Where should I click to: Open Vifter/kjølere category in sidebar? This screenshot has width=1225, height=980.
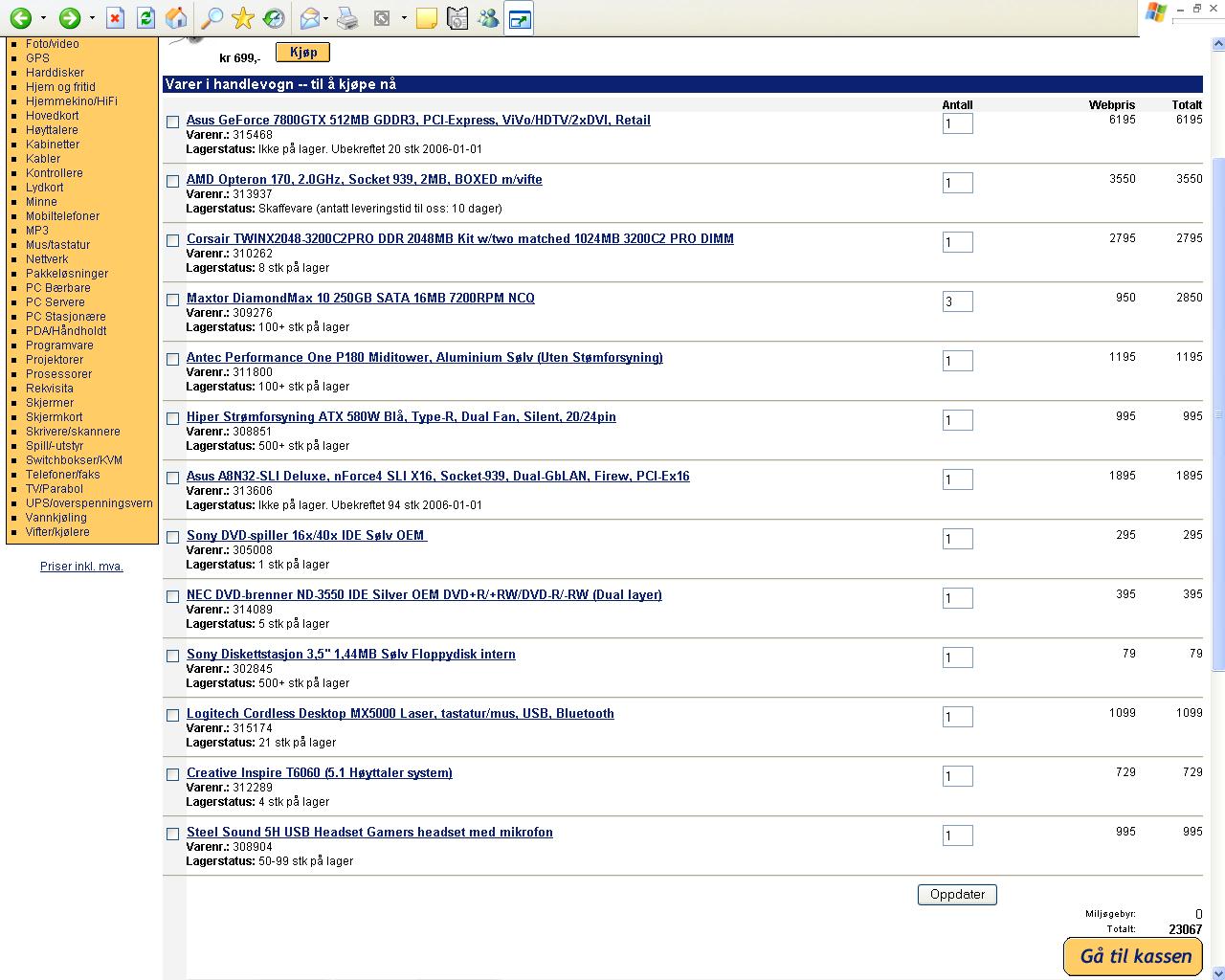pyautogui.click(x=57, y=532)
